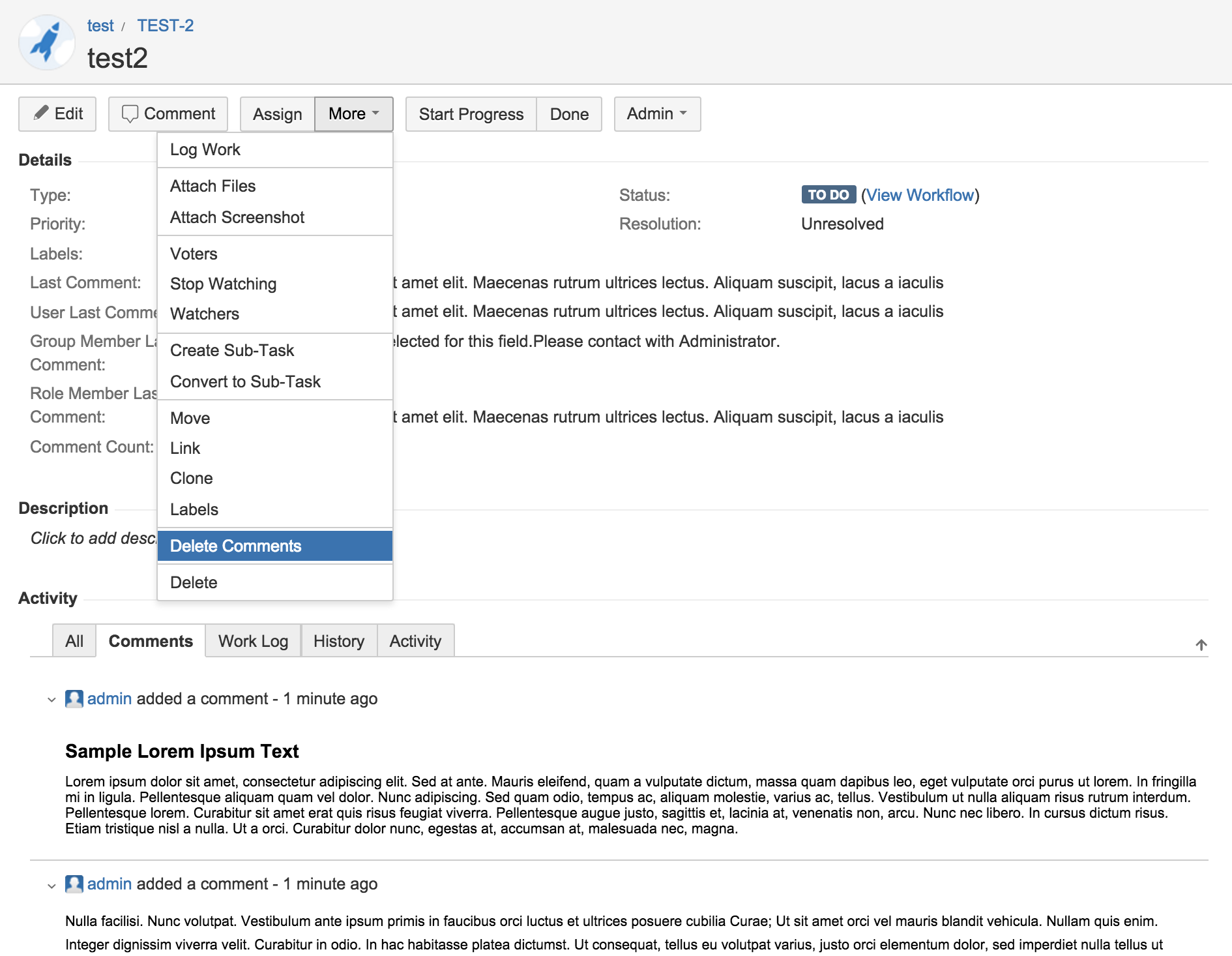Select Delete Comments menu item

[275, 546]
